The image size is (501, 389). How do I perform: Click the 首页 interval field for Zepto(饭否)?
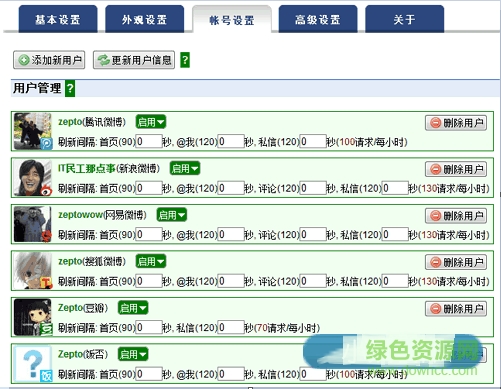(149, 374)
